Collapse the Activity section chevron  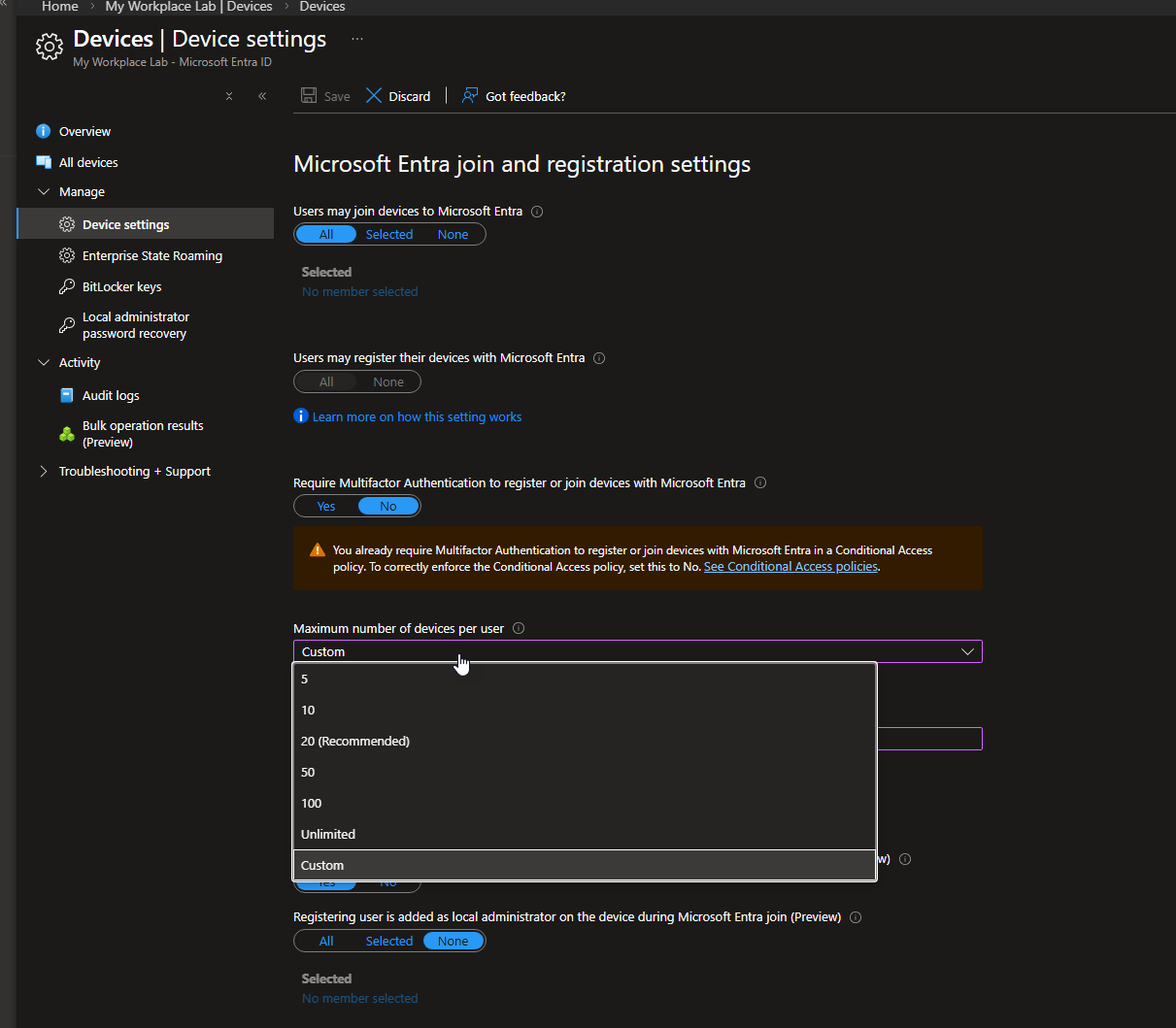[x=44, y=362]
